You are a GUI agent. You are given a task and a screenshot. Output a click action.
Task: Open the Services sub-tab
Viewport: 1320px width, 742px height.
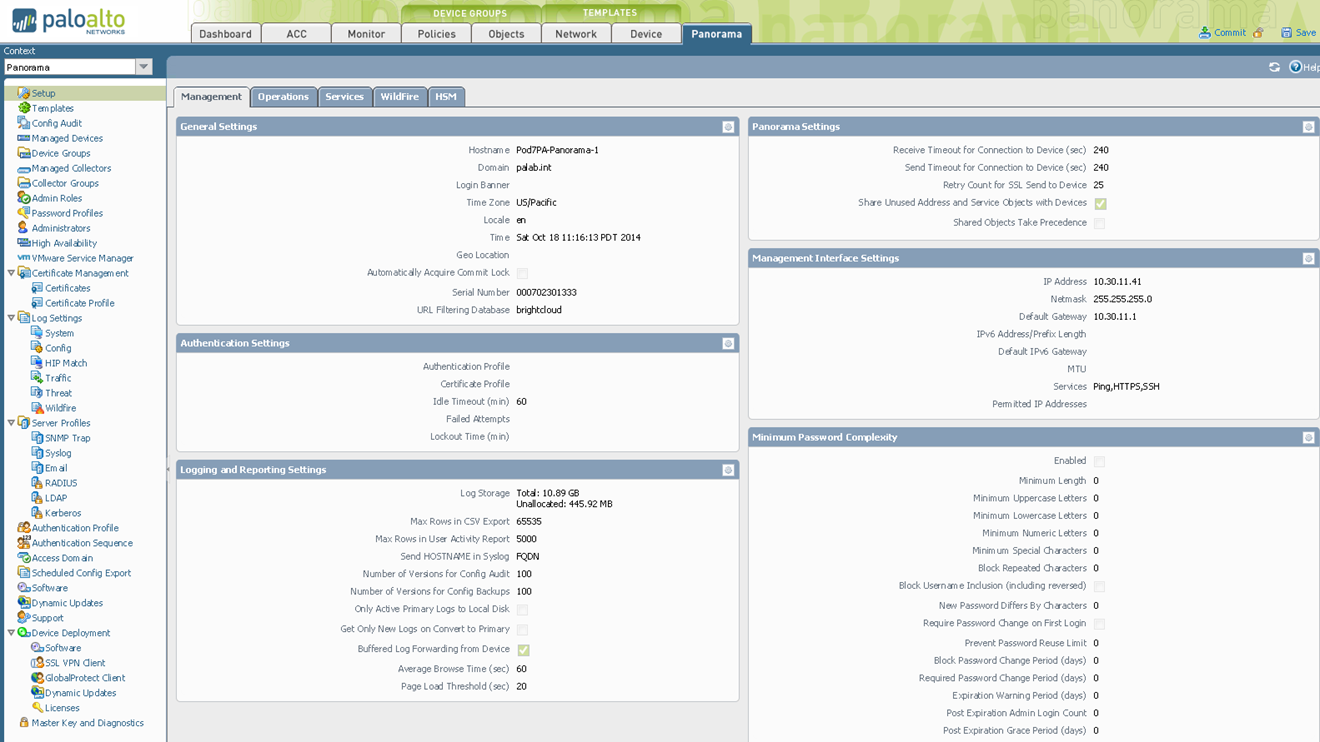(x=344, y=96)
